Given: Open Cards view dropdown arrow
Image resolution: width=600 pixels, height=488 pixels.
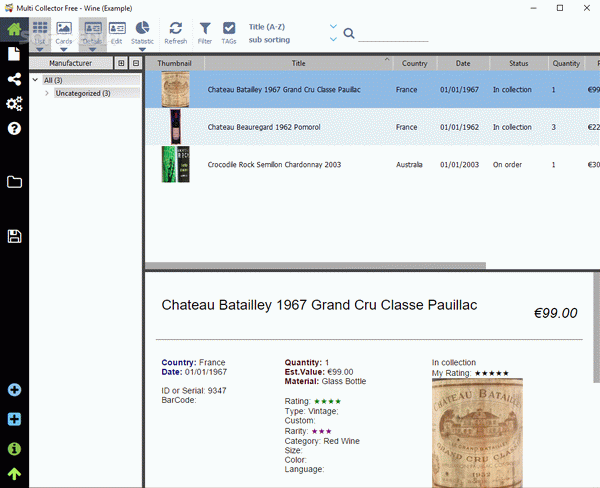Looking at the screenshot, I should point(64,49).
